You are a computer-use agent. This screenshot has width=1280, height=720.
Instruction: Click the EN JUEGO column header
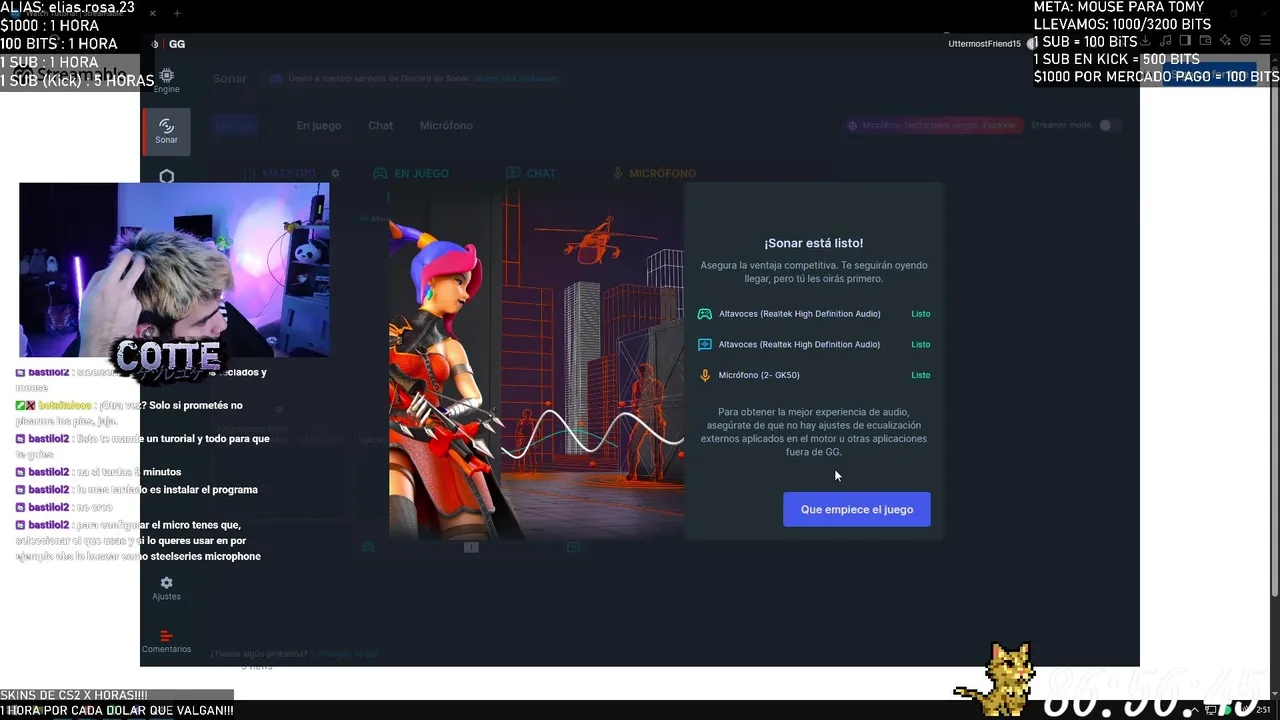(411, 173)
